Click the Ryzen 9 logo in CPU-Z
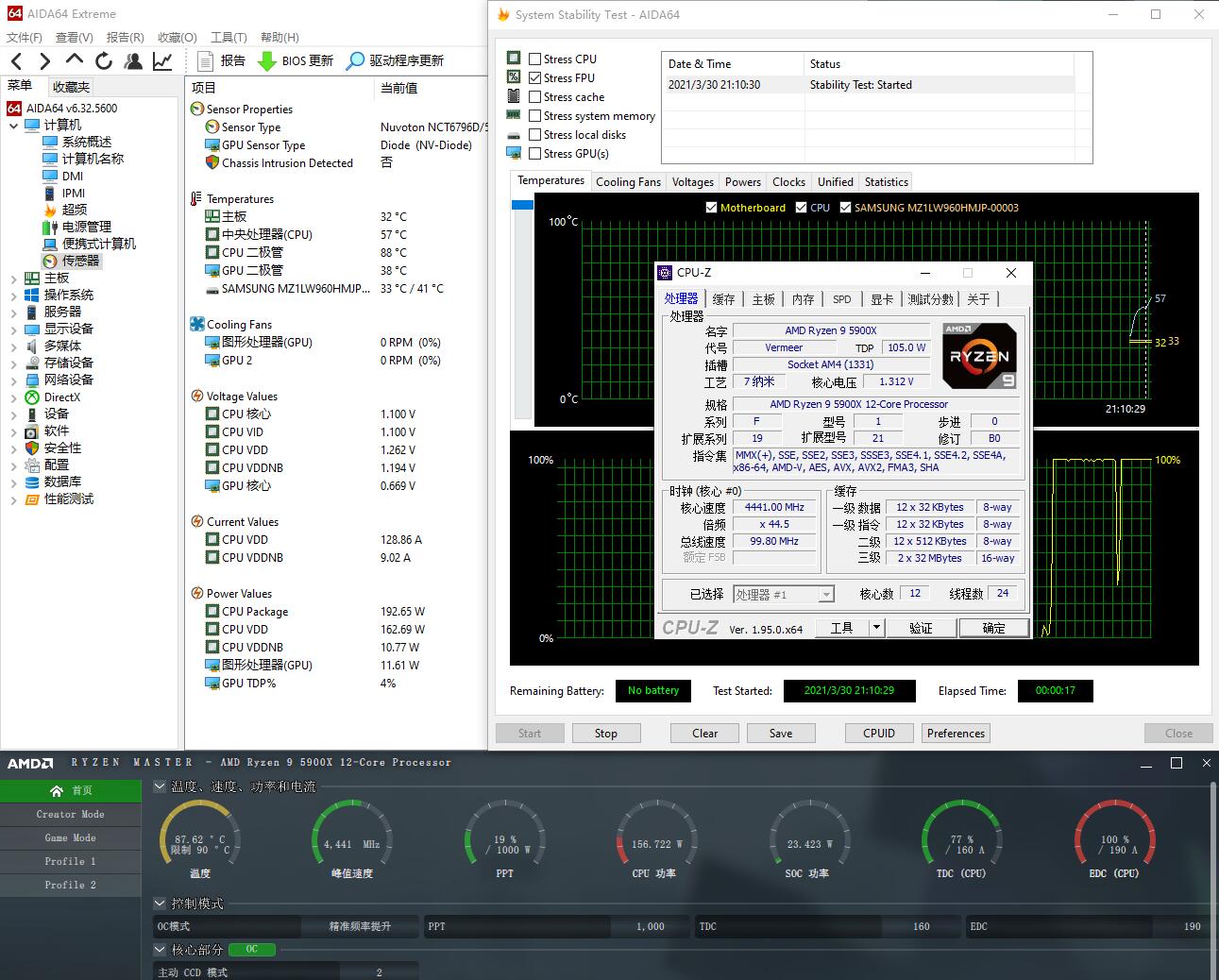The width and height of the screenshot is (1219, 980). [x=980, y=356]
